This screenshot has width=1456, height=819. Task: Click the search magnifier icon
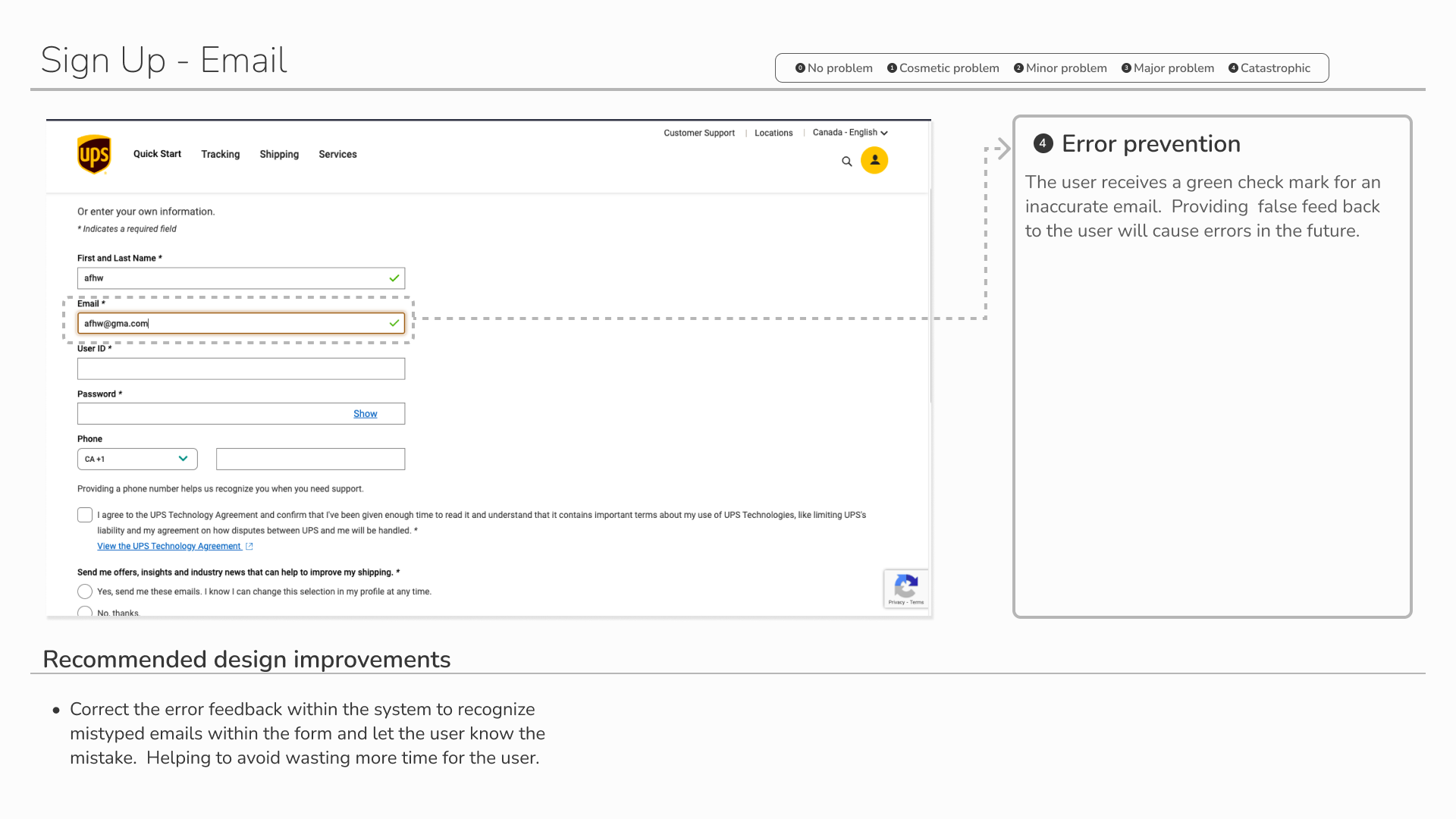847,162
